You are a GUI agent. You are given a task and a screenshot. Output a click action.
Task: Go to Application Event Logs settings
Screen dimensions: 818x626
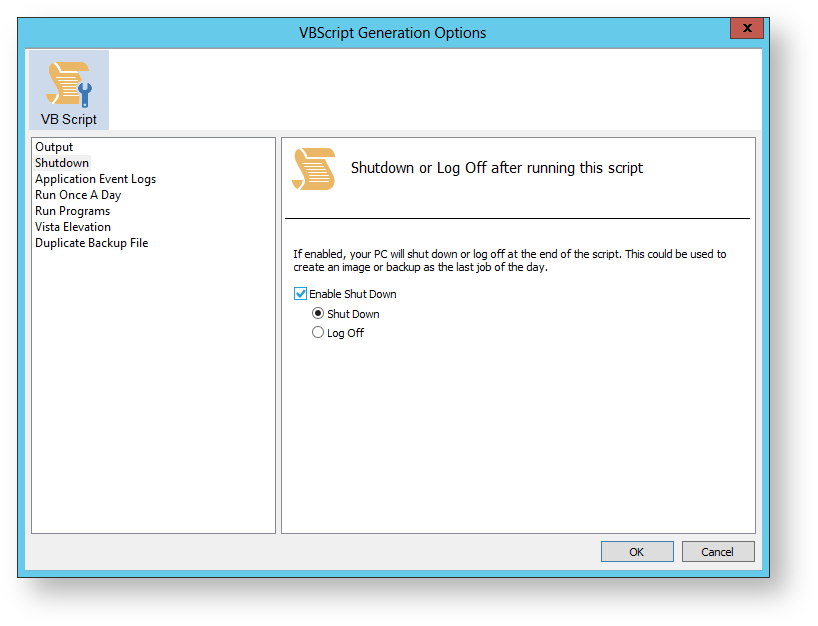(95, 179)
